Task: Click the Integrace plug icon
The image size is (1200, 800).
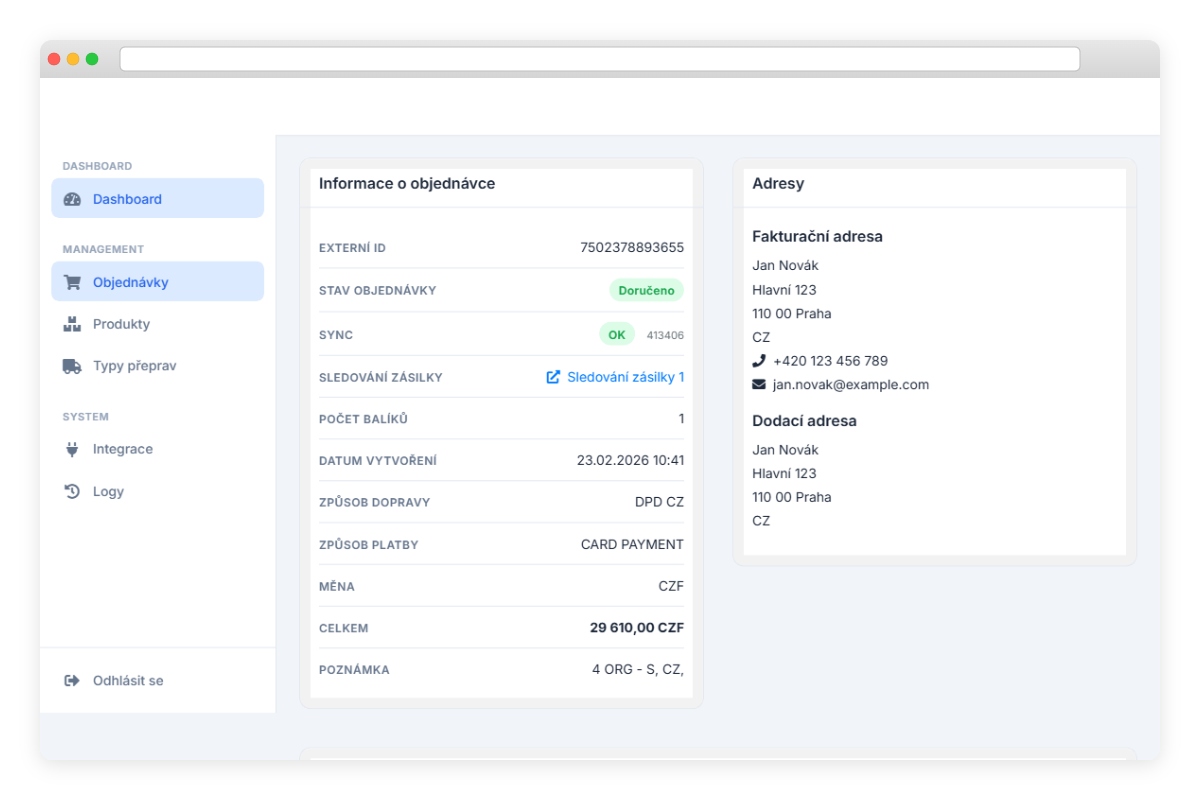Action: (72, 449)
